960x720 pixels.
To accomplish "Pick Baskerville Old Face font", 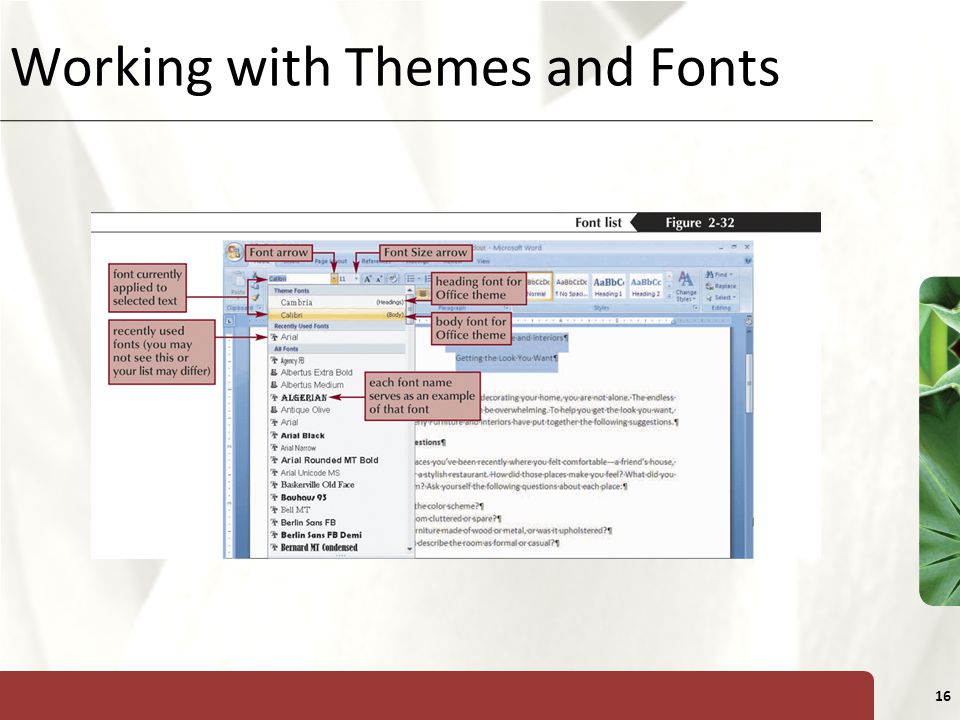I will [337, 485].
